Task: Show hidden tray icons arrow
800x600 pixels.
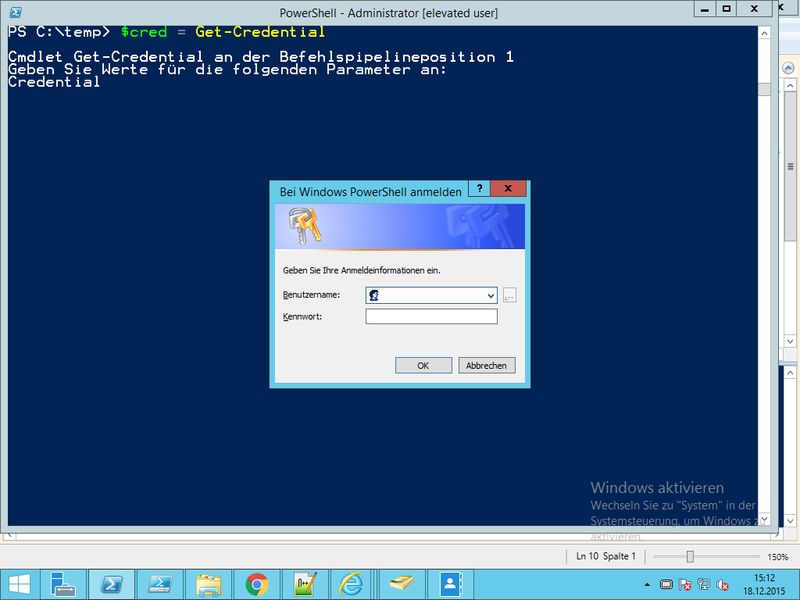Action: coord(647,585)
